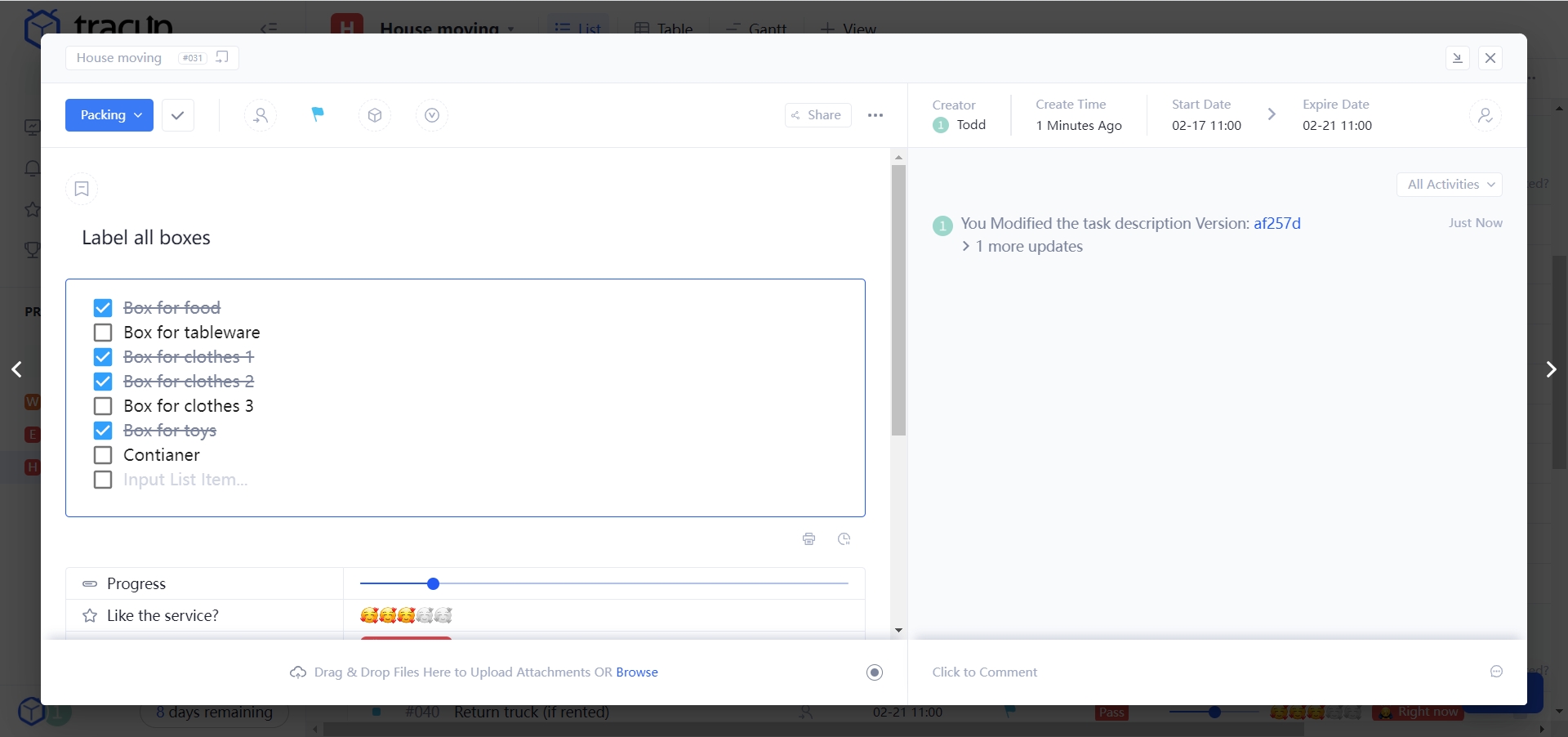Click the circled clock icon beside the flag
Screen dimensions: 1568x737
tap(431, 115)
